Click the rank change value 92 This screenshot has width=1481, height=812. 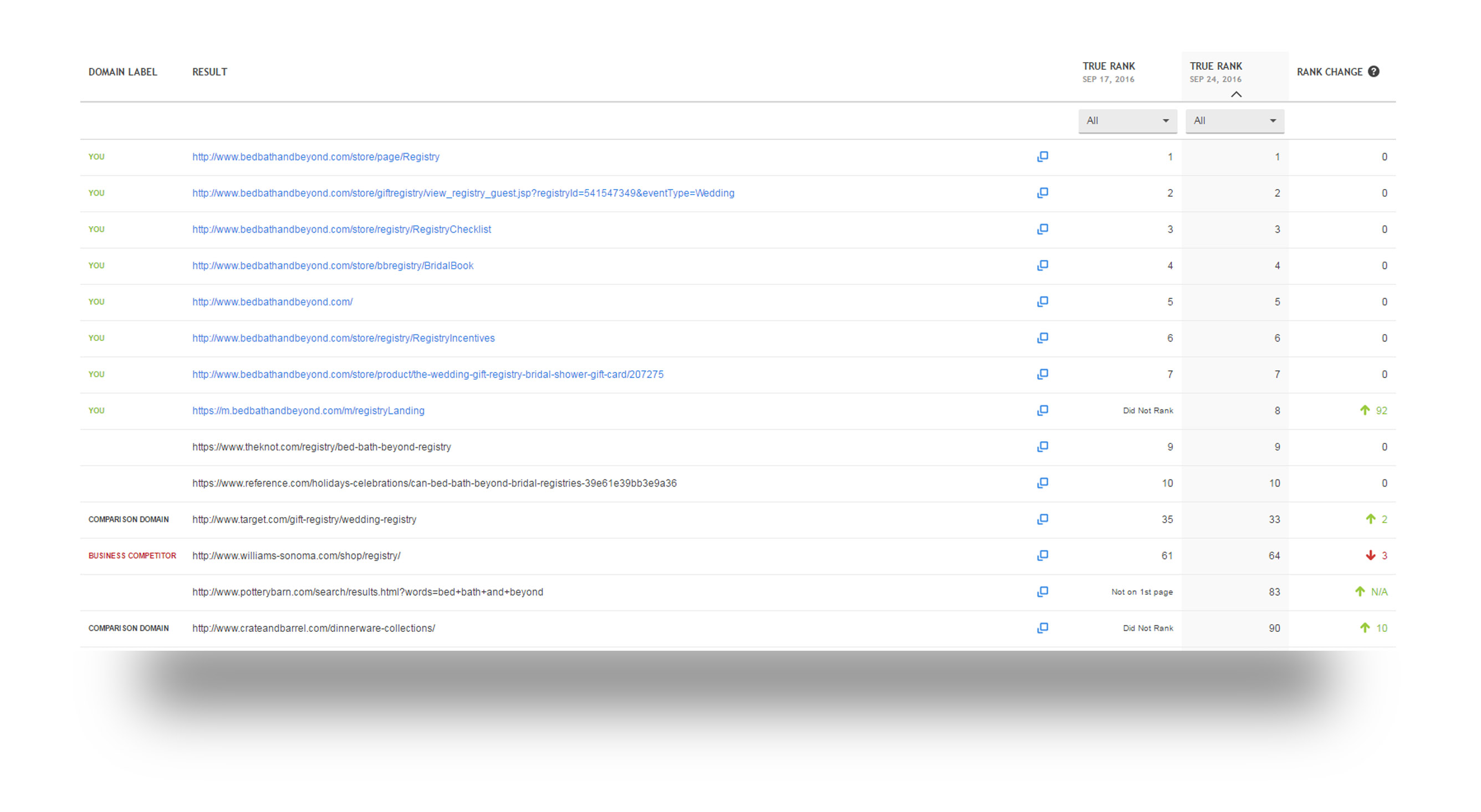(x=1381, y=411)
